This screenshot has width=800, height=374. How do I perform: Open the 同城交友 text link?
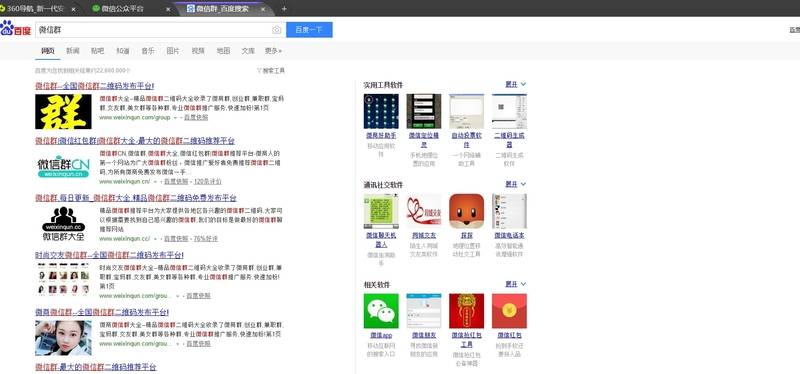423,236
